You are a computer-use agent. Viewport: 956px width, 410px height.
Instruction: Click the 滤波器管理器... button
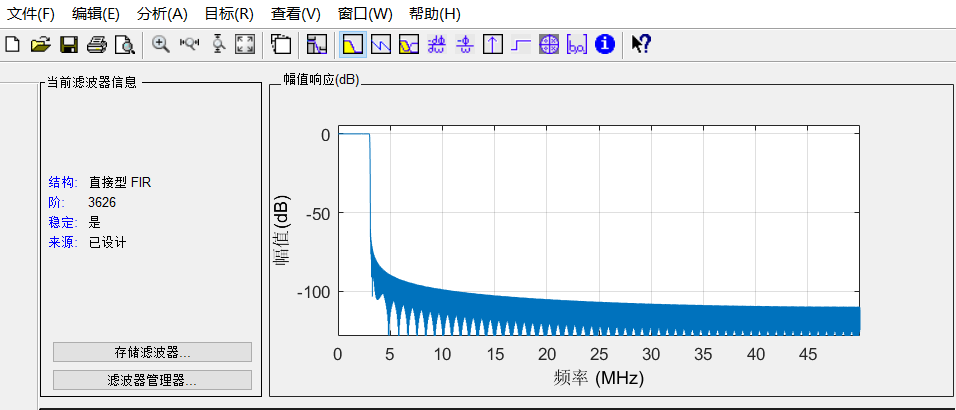152,380
